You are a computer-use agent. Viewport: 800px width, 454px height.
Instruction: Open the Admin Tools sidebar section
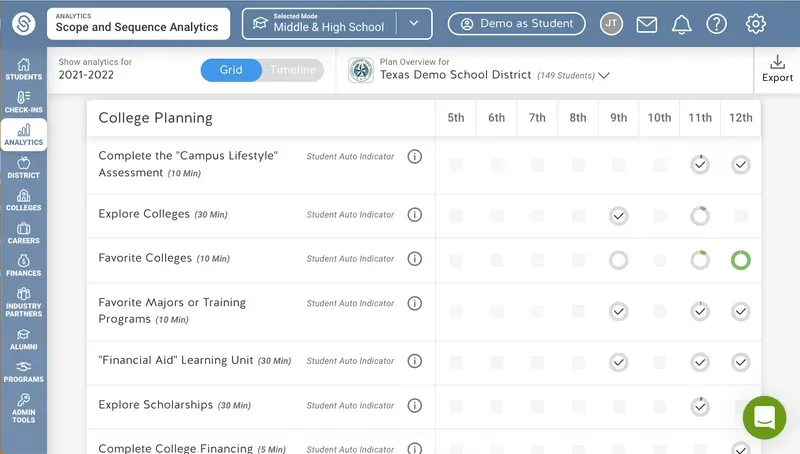coord(23,408)
